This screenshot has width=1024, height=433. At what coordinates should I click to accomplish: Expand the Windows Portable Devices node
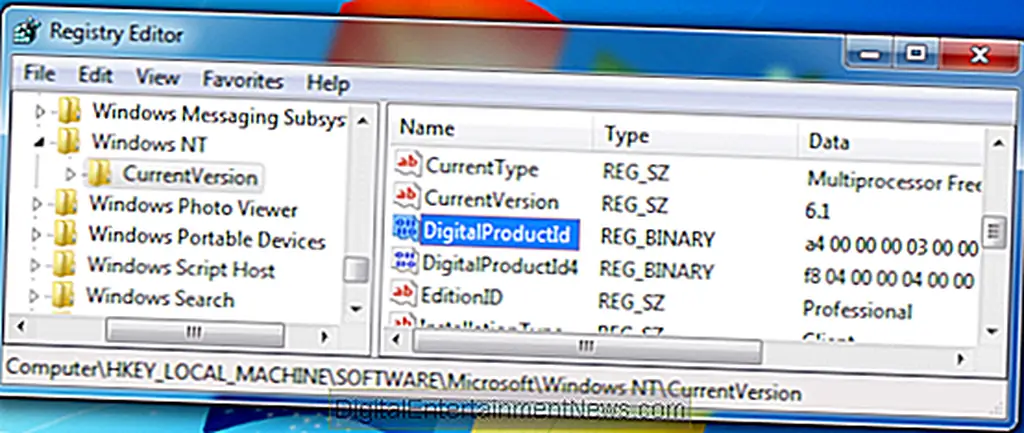[39, 238]
